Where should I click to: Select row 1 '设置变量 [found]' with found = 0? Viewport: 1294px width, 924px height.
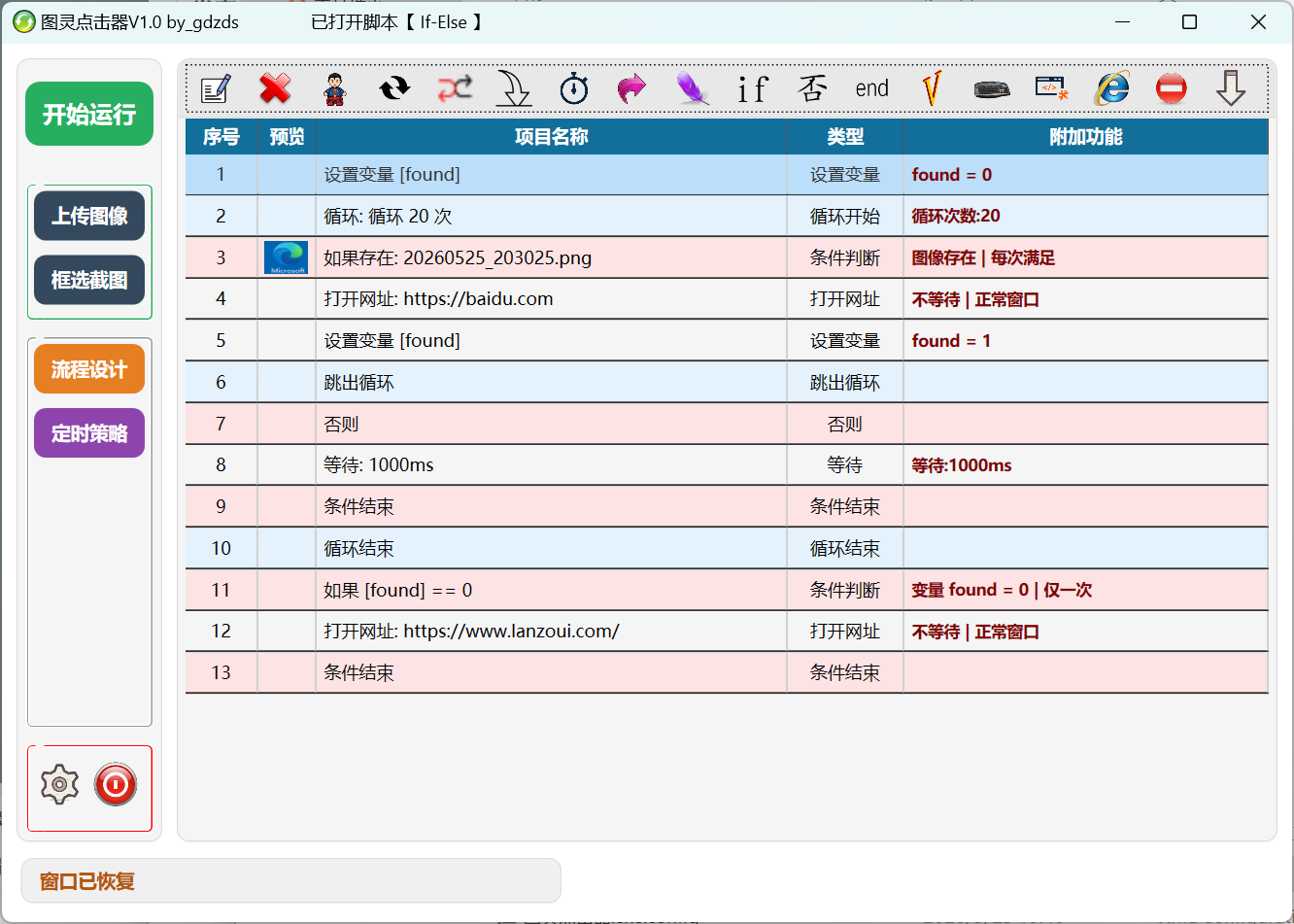(x=727, y=175)
